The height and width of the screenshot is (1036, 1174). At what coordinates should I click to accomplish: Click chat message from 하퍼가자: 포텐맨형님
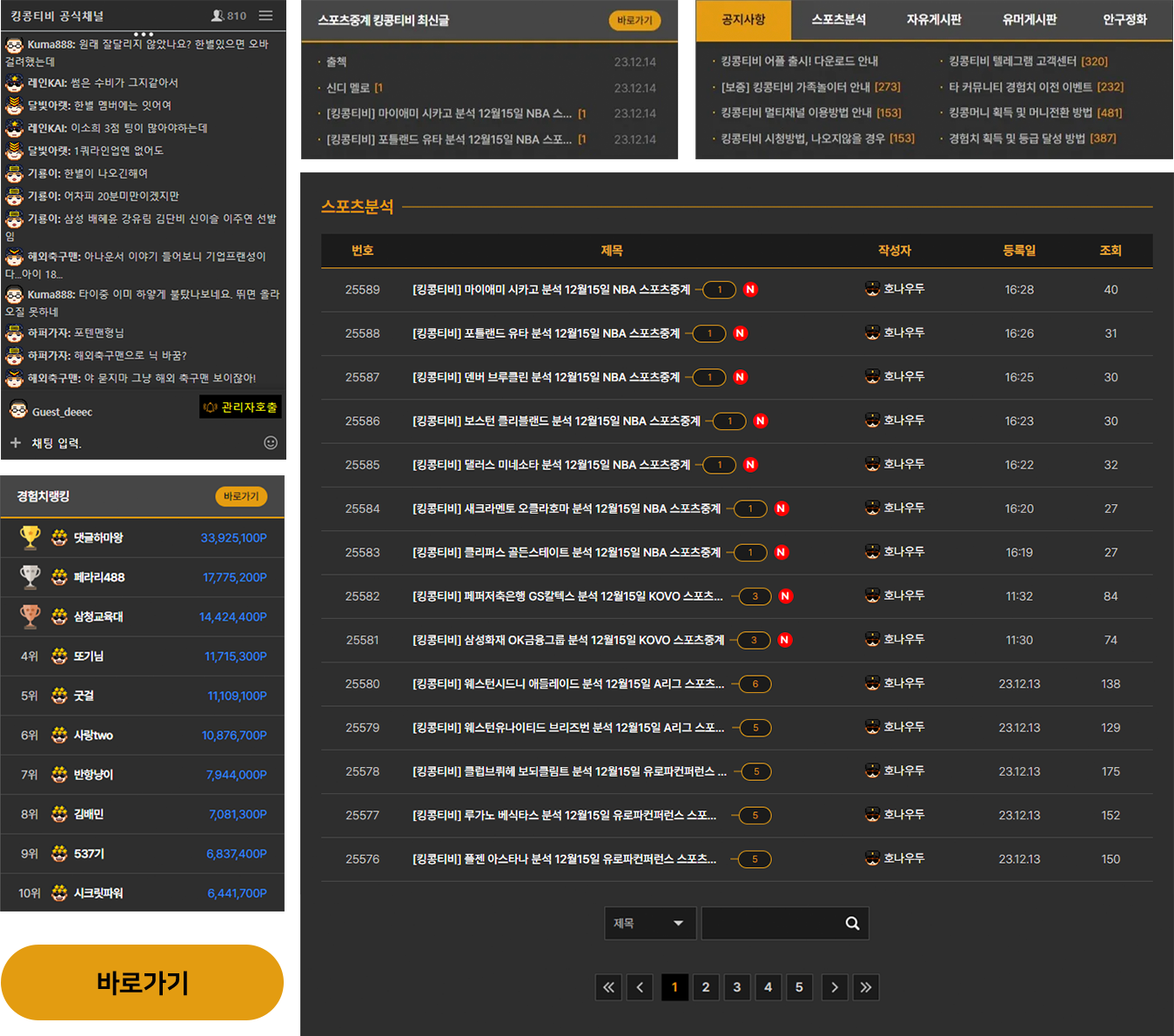pos(76,333)
